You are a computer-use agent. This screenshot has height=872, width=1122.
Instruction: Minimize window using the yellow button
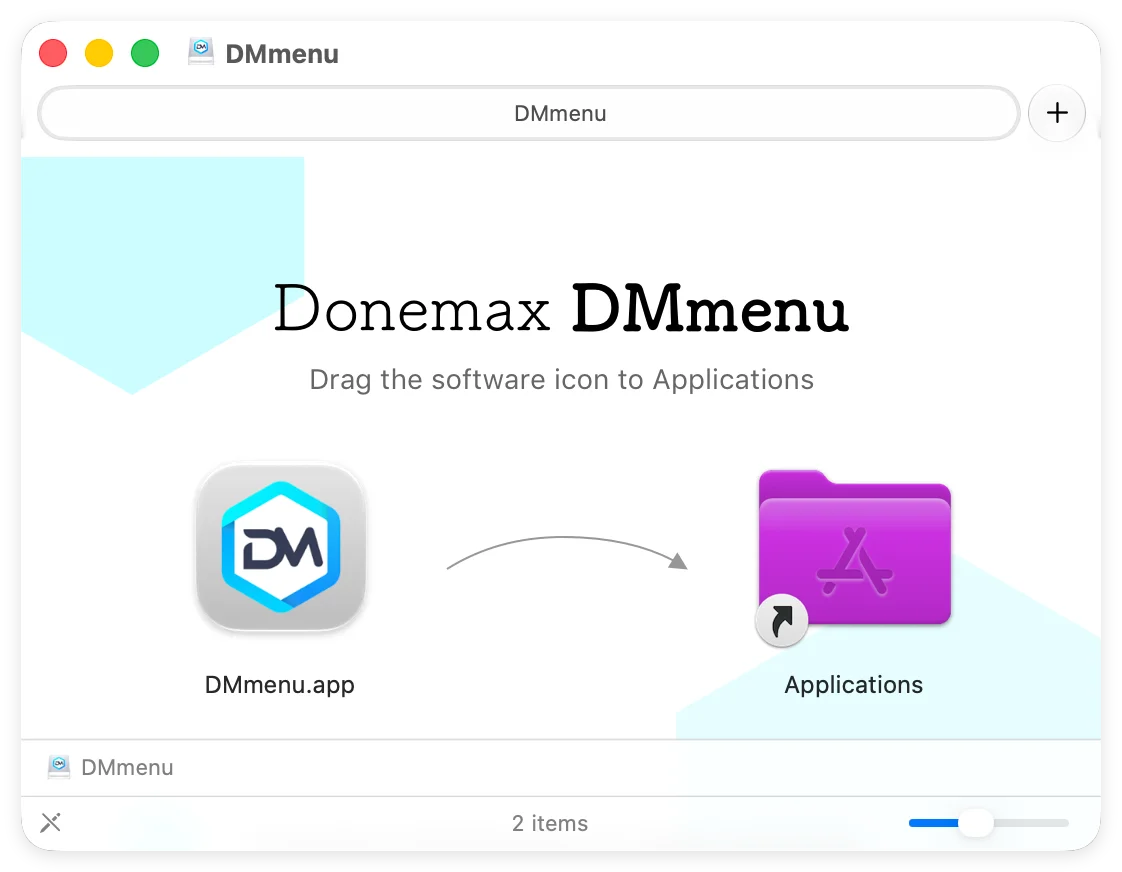[99, 53]
